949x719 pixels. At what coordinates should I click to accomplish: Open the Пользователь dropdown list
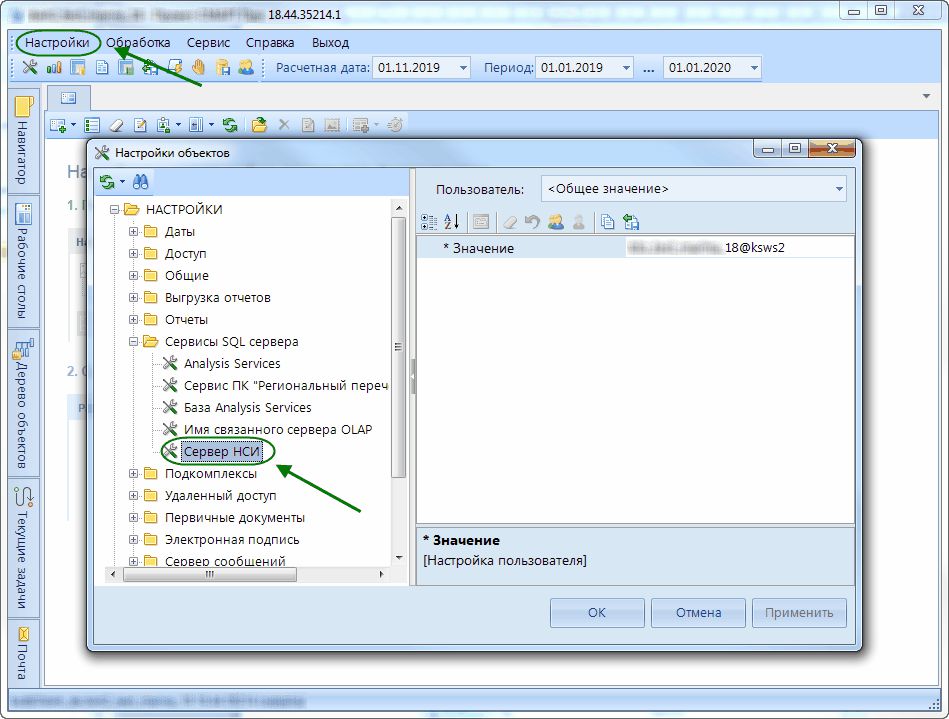point(838,189)
